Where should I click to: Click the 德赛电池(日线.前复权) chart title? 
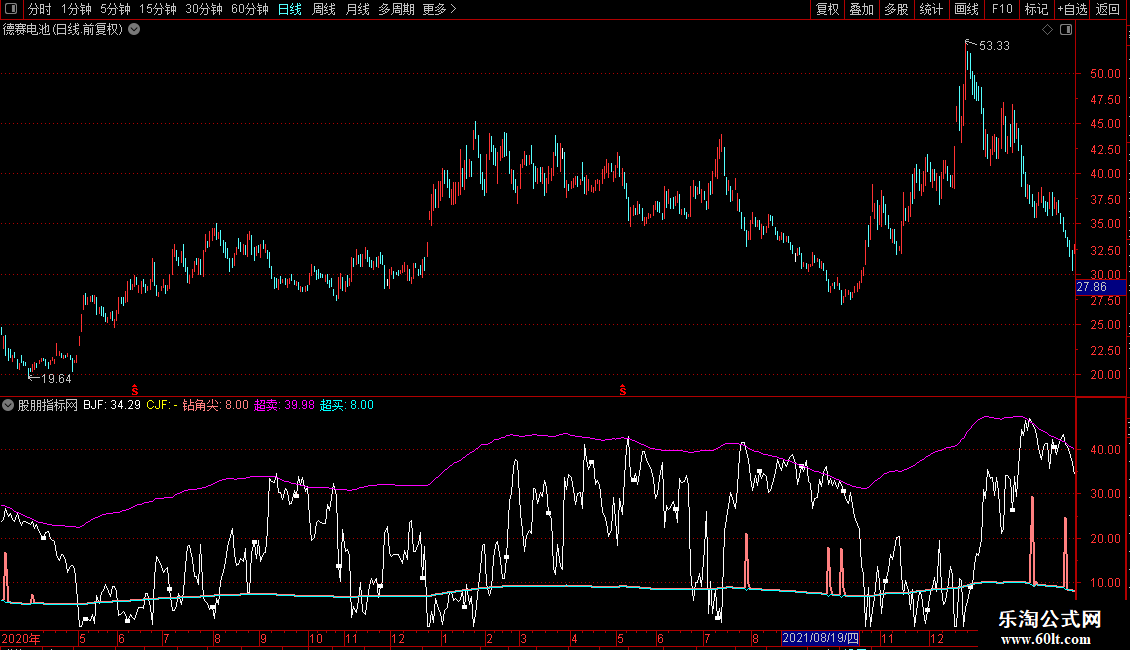(x=63, y=30)
